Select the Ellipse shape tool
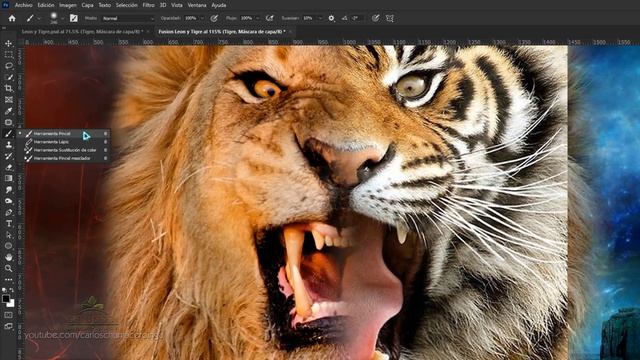 pos(9,246)
